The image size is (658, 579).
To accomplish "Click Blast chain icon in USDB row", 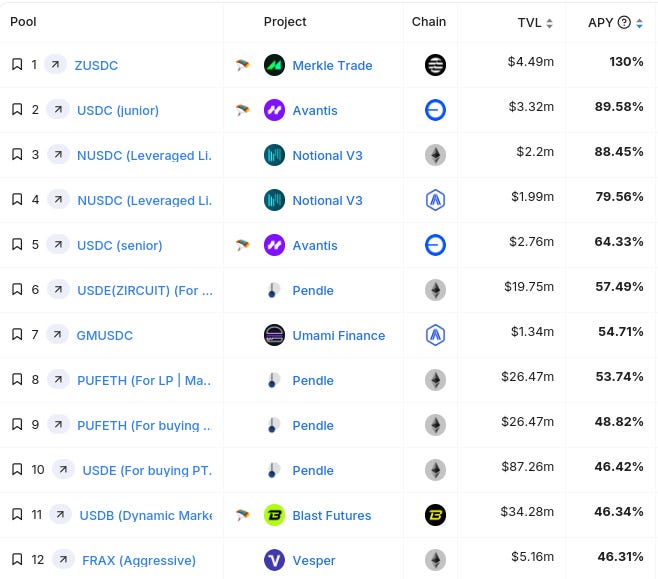I will pyautogui.click(x=435, y=515).
